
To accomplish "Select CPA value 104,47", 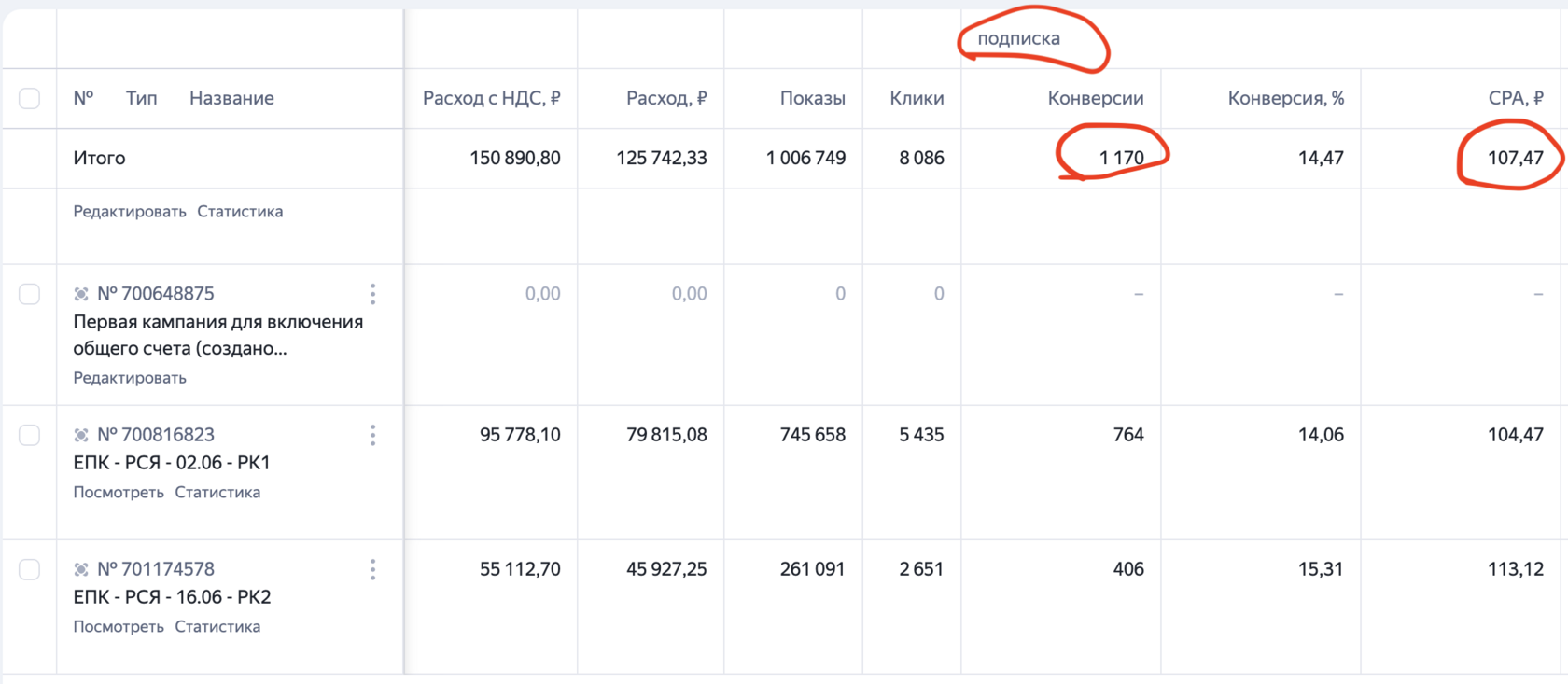I will pyautogui.click(x=1516, y=435).
